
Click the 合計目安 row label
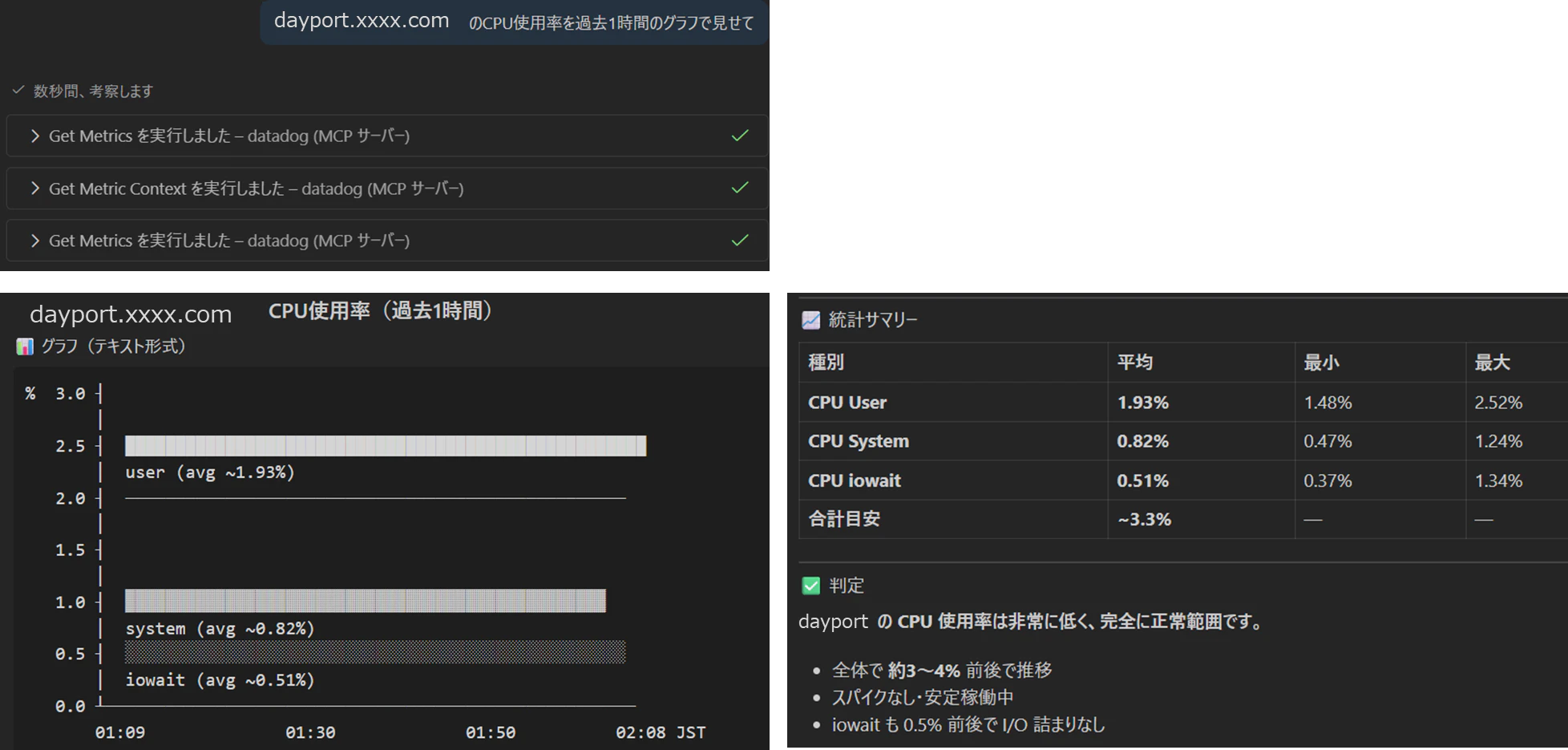[x=844, y=519]
